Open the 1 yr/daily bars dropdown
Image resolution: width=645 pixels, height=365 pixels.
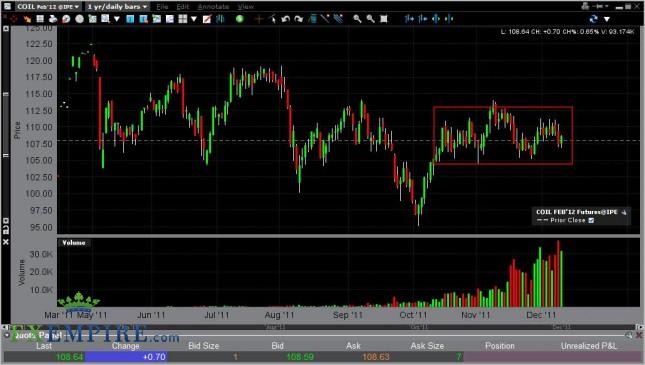pos(117,7)
